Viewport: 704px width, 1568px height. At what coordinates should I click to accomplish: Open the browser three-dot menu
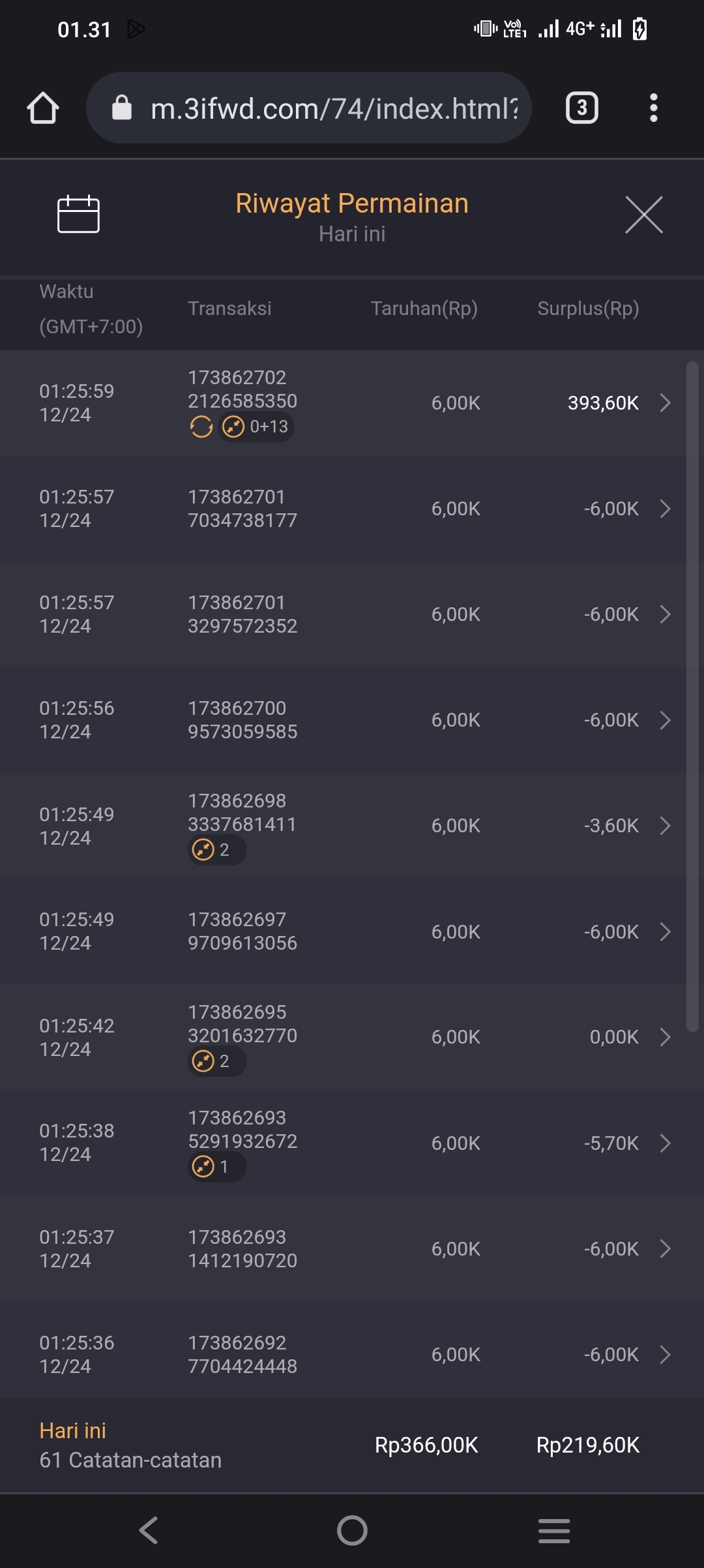tap(653, 108)
